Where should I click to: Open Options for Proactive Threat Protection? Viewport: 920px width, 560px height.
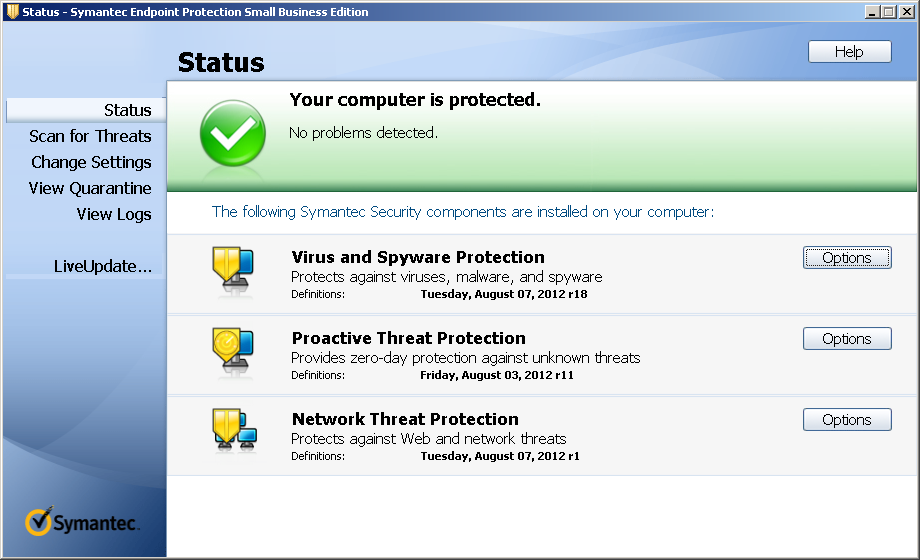pyautogui.click(x=846, y=339)
